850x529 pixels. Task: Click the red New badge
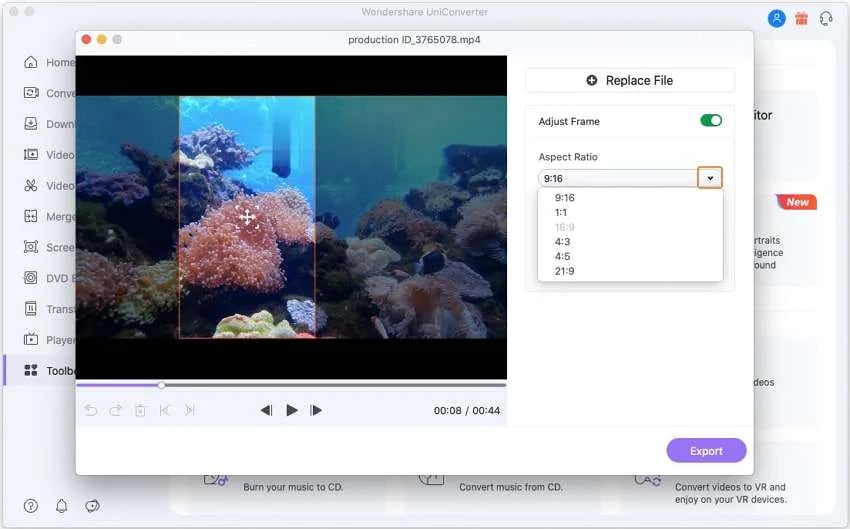(x=797, y=202)
